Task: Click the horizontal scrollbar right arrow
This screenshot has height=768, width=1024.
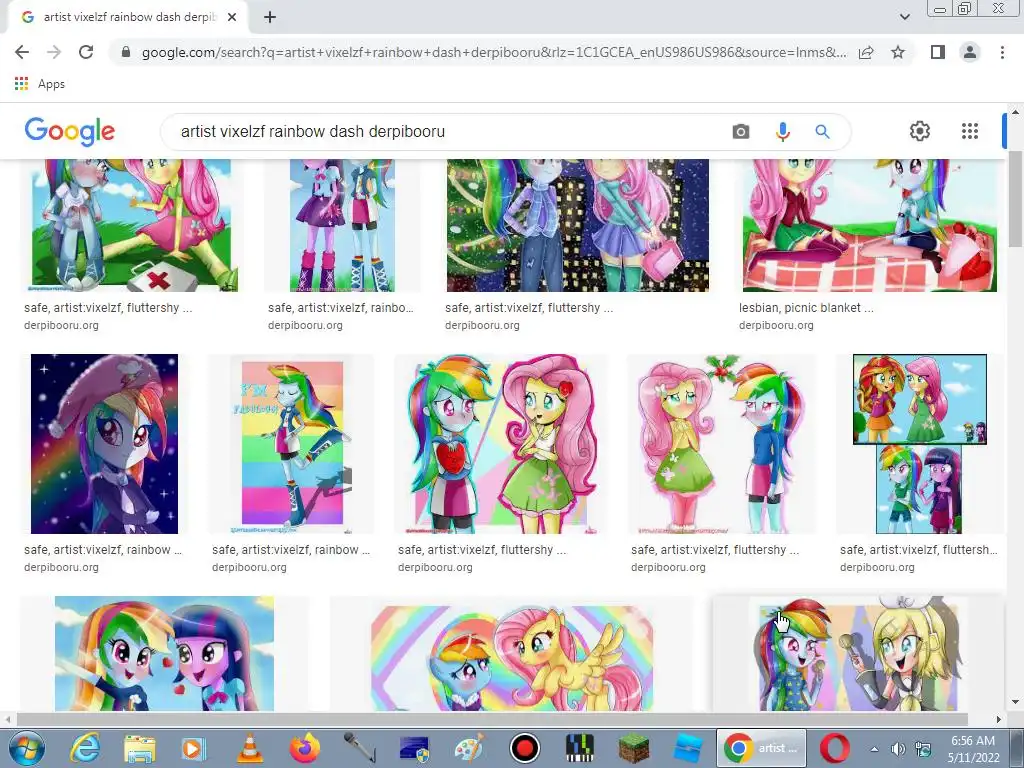Action: (999, 719)
